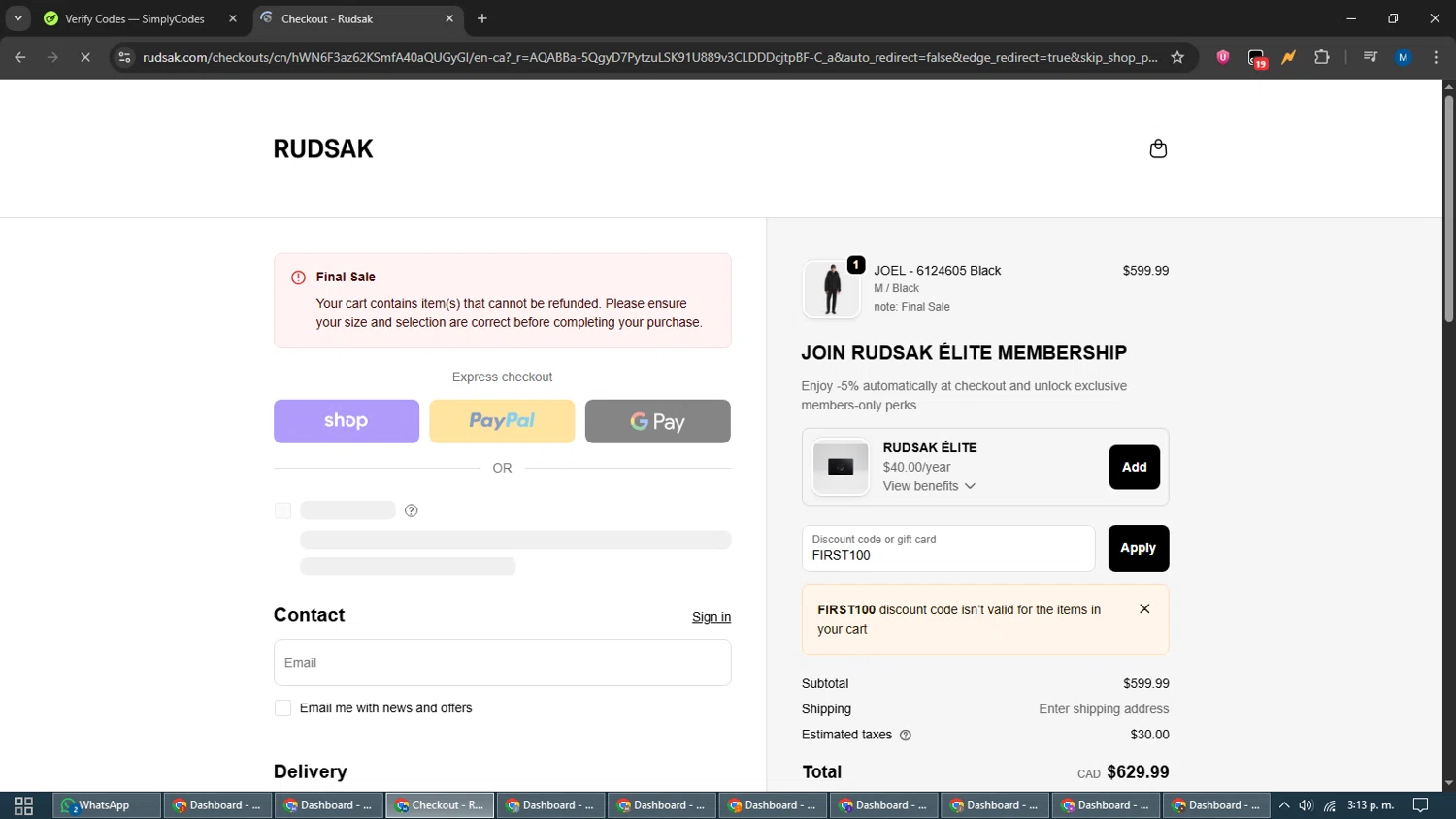The width and height of the screenshot is (1456, 819).
Task: Stop loading the page
Action: point(85,57)
